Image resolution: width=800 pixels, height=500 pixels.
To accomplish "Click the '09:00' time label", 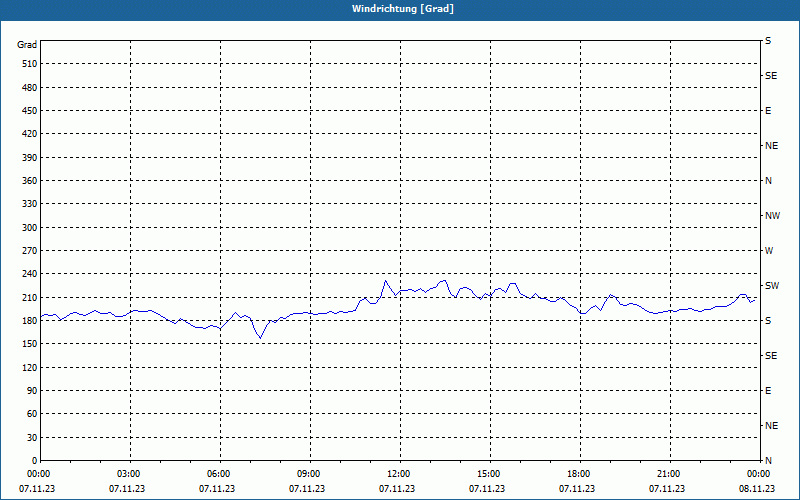I will (x=310, y=474).
